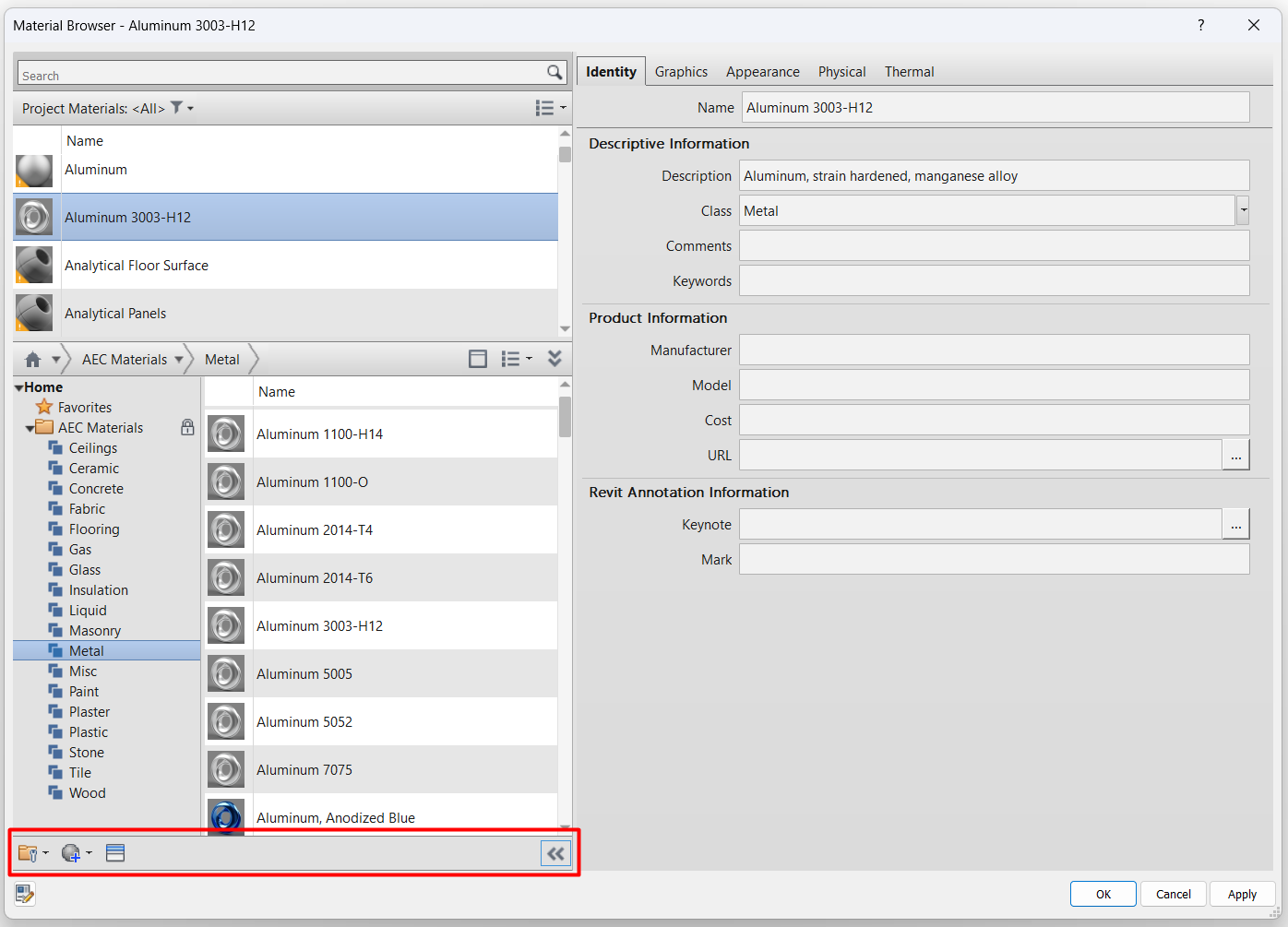1288x927 pixels.
Task: Select the Identity tab
Action: tap(611, 72)
